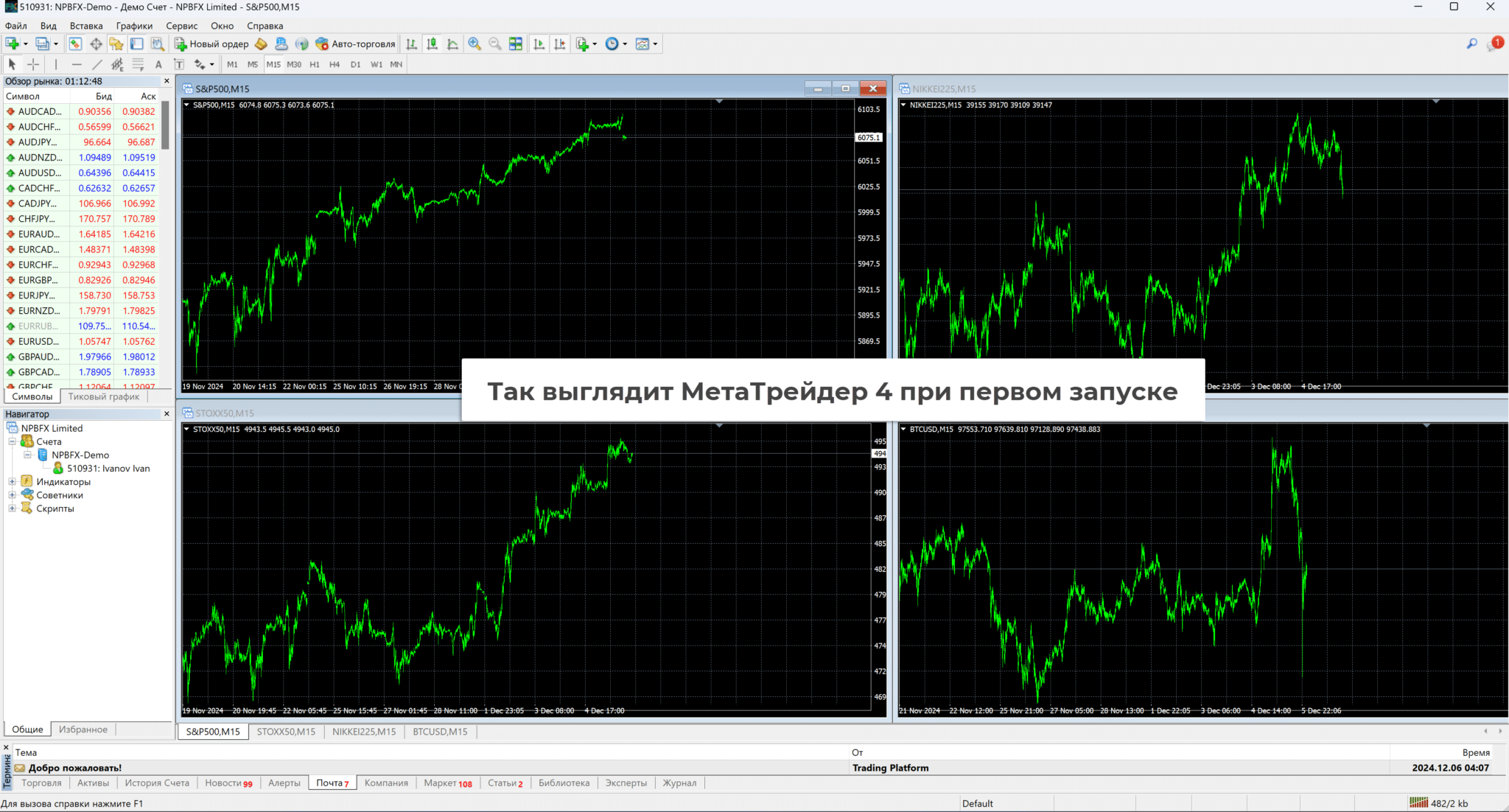Screen dimensions: 1509x812
Task: Draw a horizontal line tool
Action: [76, 65]
